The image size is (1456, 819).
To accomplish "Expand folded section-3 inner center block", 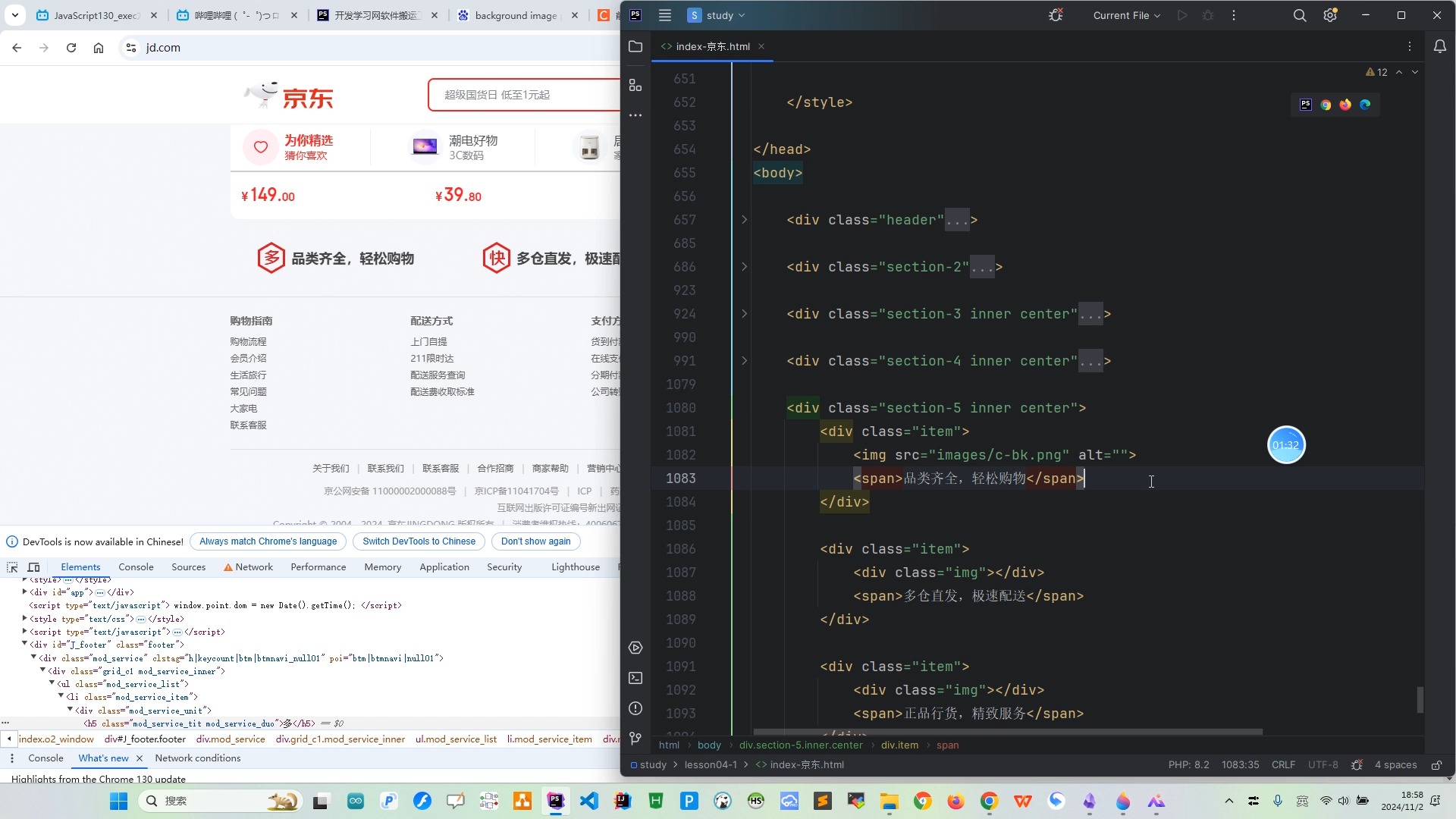I will coord(744,314).
